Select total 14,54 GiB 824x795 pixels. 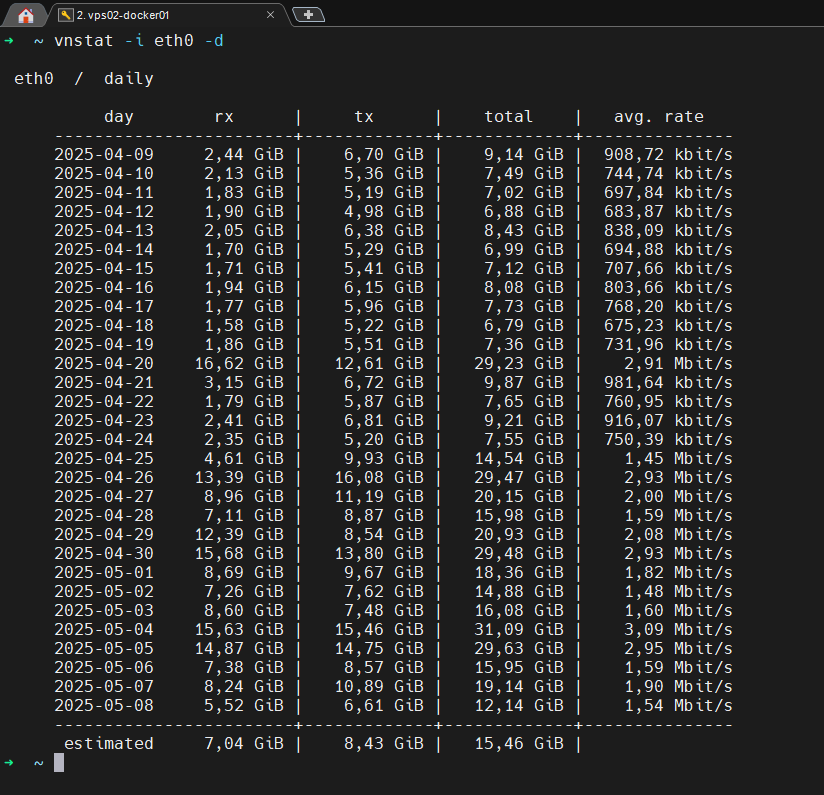tap(519, 458)
